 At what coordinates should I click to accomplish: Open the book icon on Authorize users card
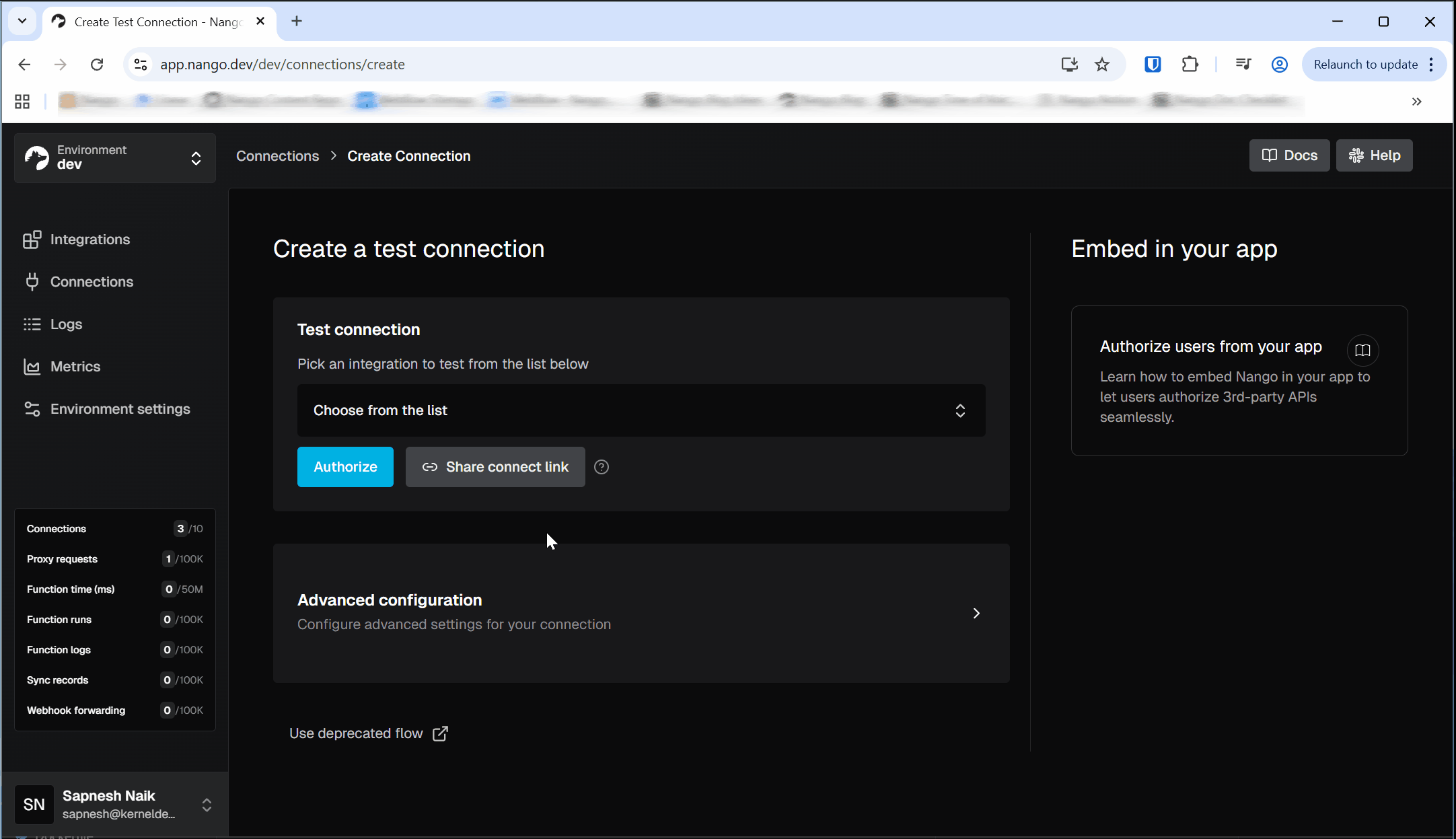pyautogui.click(x=1362, y=351)
